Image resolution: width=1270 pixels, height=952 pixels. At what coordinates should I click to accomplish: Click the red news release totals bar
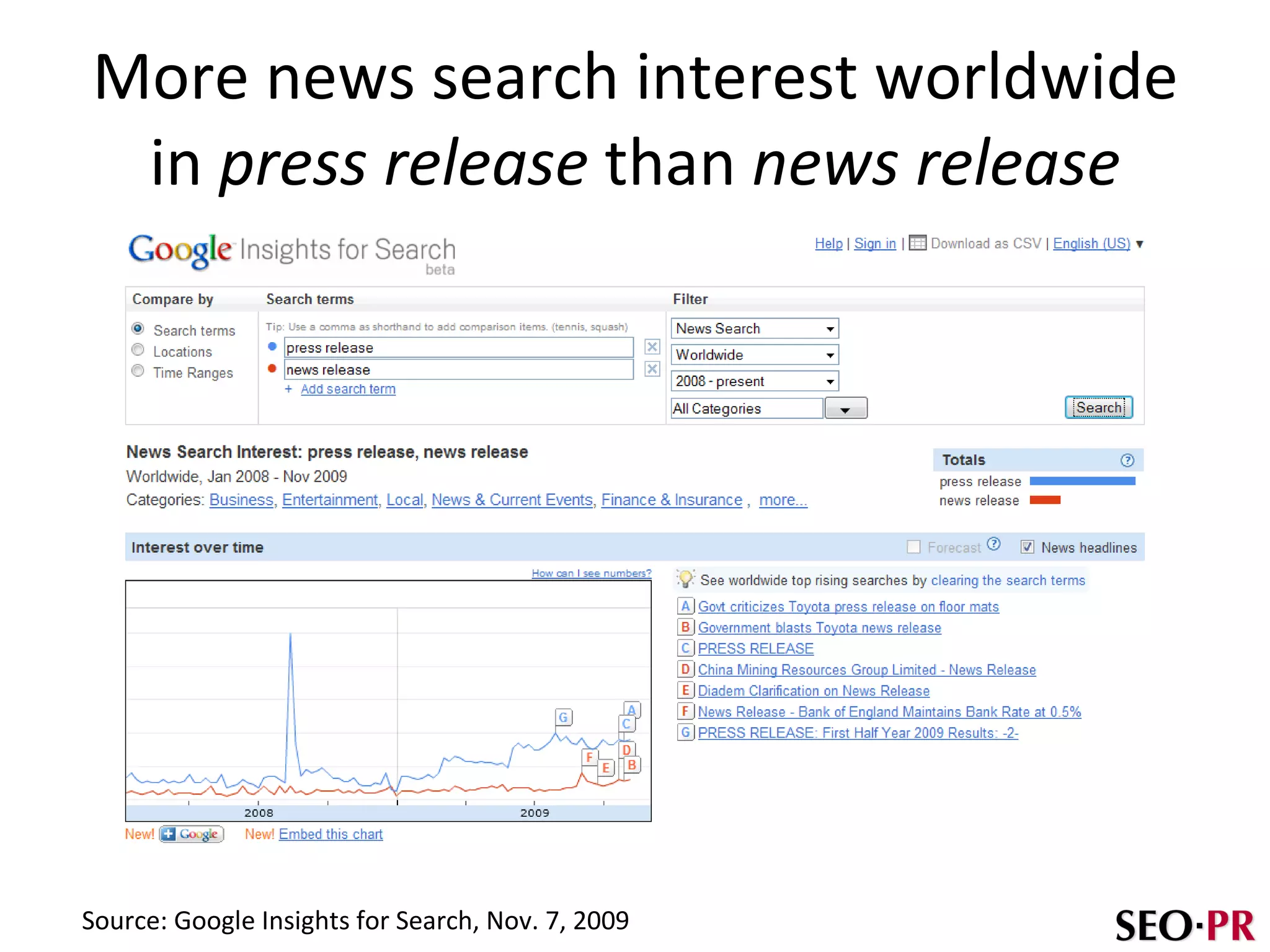pos(1045,500)
